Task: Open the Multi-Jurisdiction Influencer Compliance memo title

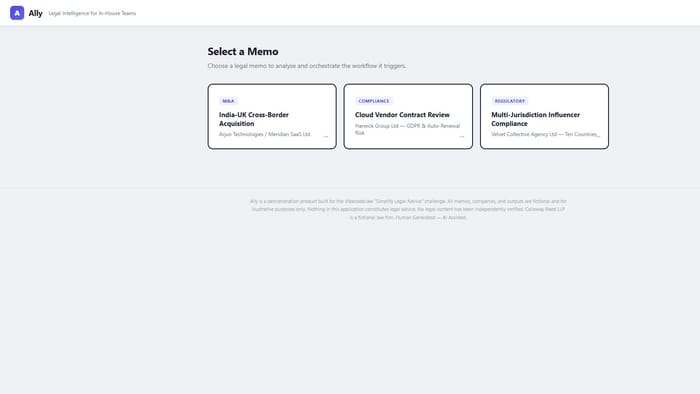Action: pyautogui.click(x=535, y=119)
